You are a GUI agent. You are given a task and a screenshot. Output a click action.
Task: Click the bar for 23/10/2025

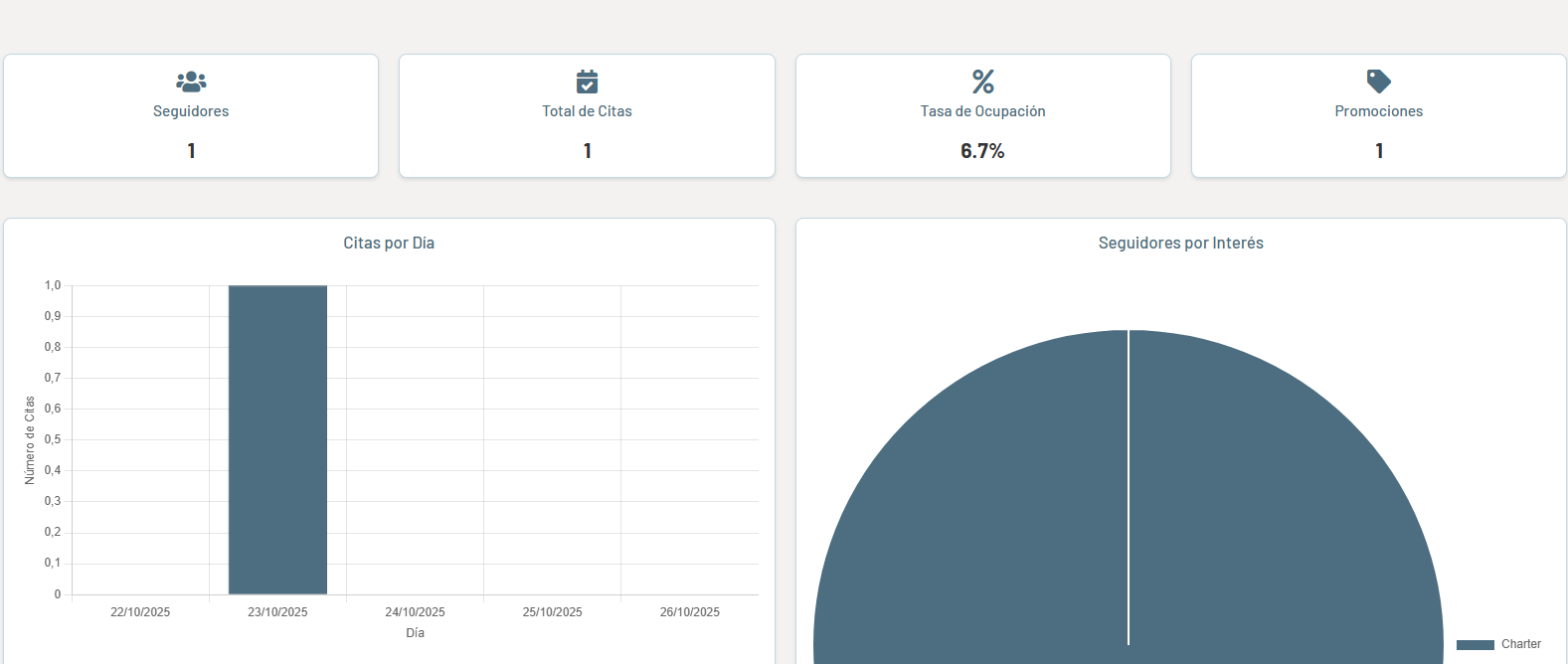277,440
